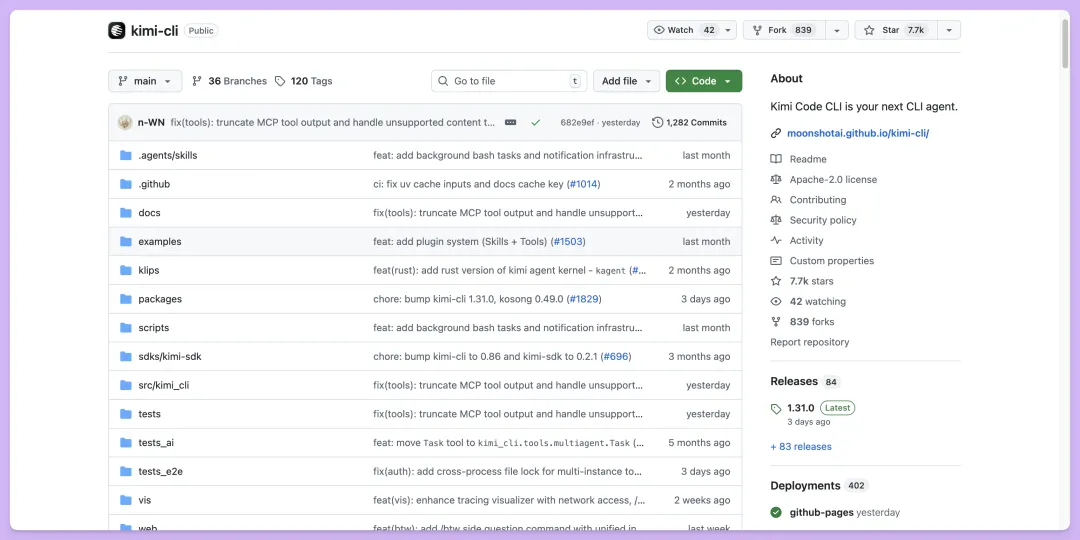Image resolution: width=1080 pixels, height=540 pixels.
Task: Open the Readme link in About
Action: 807,159
